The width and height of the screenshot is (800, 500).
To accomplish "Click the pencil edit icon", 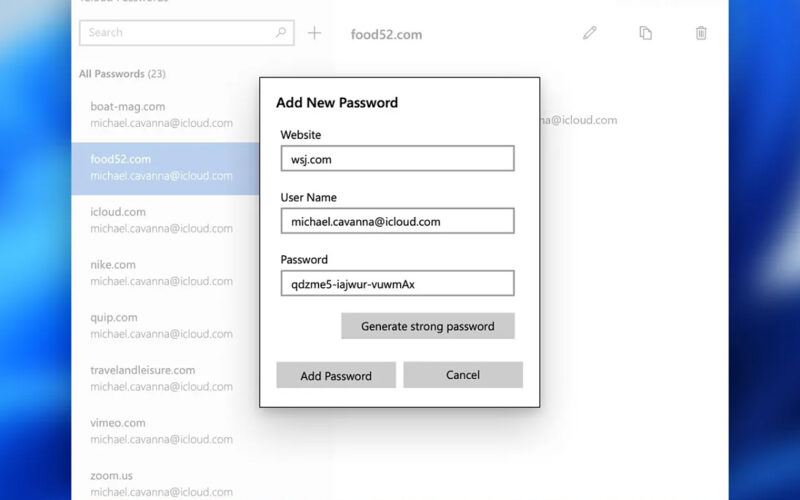I will coord(590,33).
